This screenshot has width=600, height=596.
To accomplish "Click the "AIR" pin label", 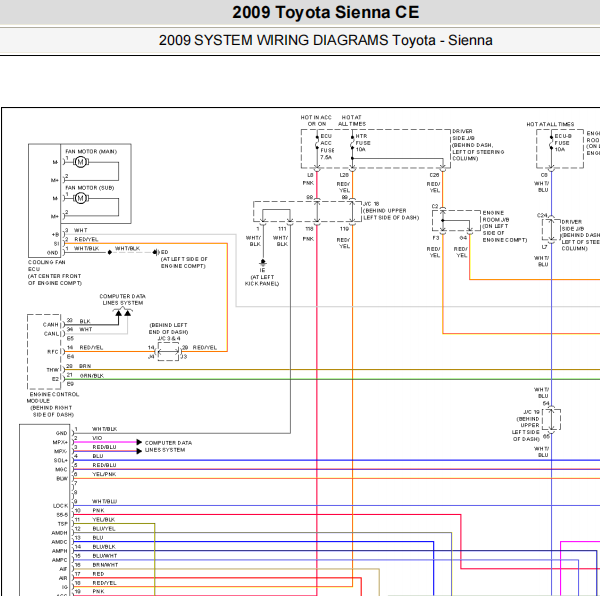I will pos(63,578).
